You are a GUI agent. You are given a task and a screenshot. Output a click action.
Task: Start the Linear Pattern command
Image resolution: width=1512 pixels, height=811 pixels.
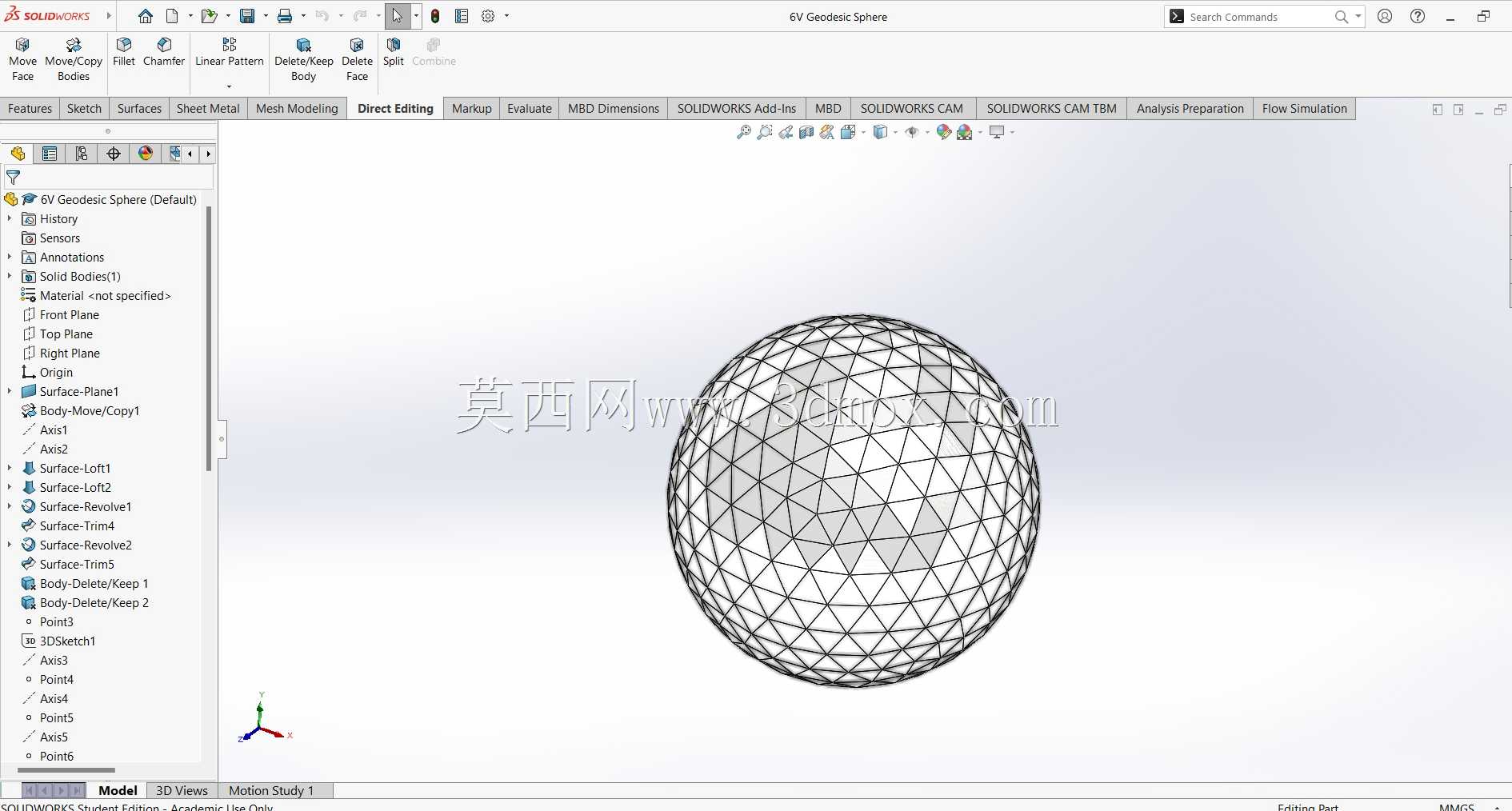tap(230, 53)
